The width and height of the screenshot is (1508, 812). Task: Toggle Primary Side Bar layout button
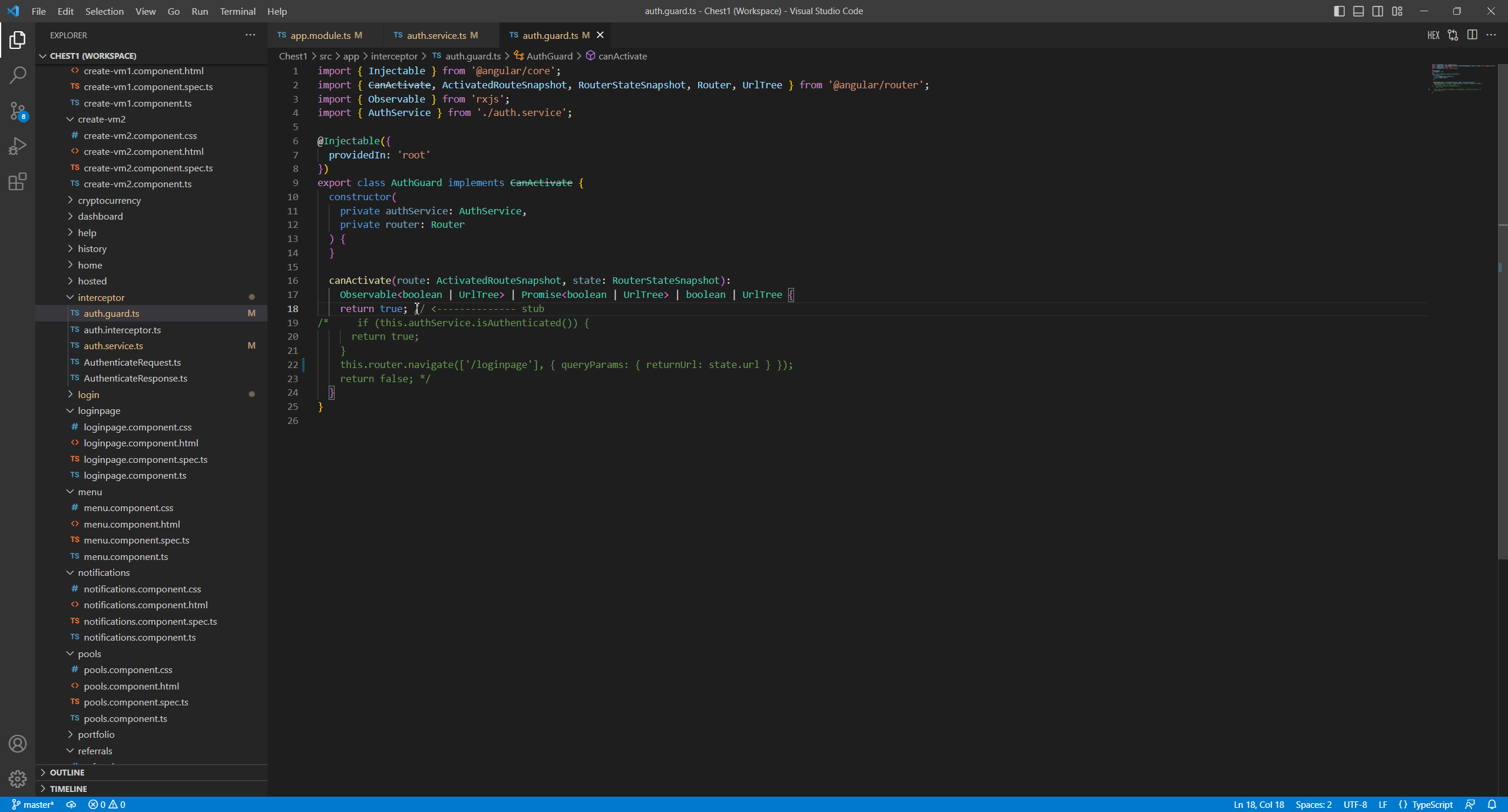pyautogui.click(x=1339, y=11)
